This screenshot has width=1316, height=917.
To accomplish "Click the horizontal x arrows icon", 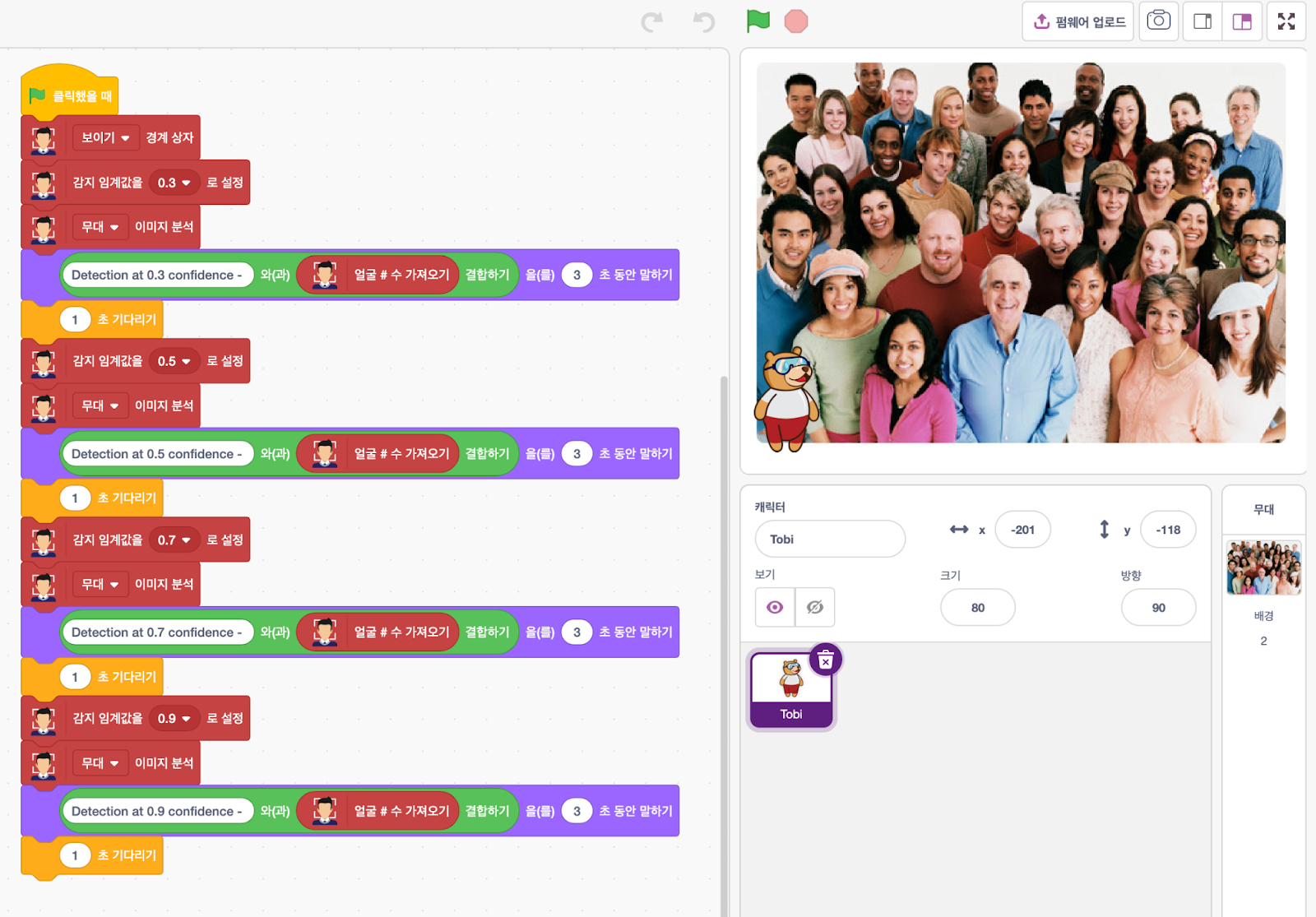I will point(959,530).
